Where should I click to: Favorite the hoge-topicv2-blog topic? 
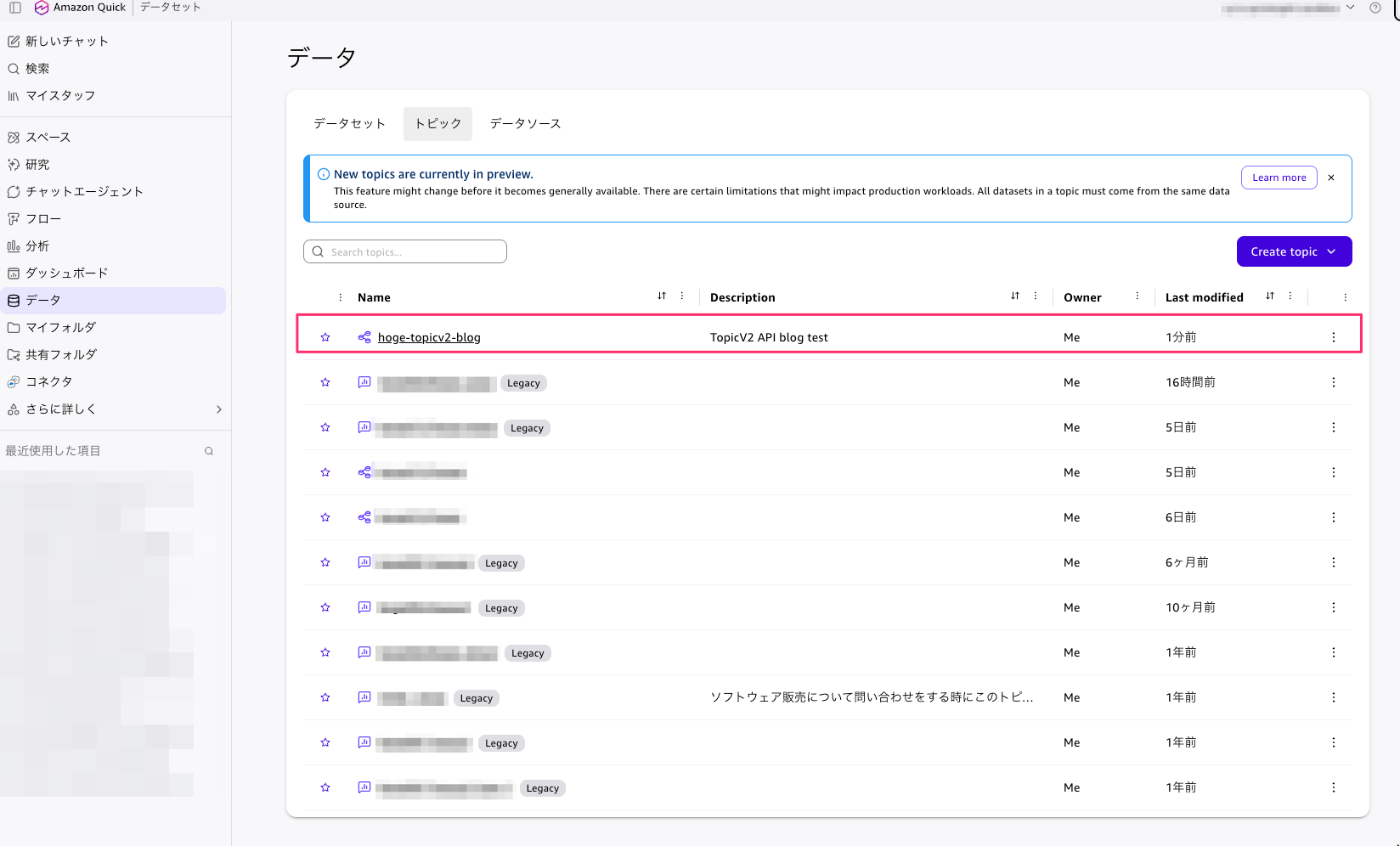[x=325, y=337]
